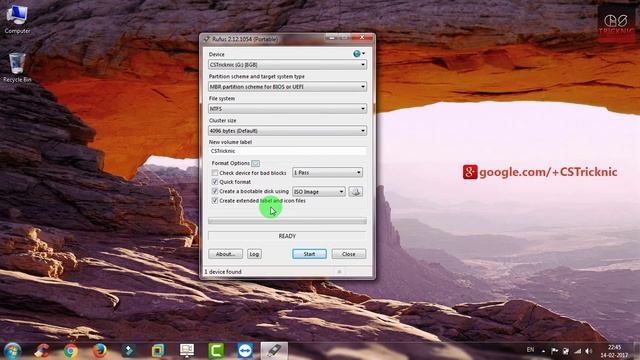The image size is (640, 360).
Task: Open the Rufus language globe menu
Action: click(358, 54)
